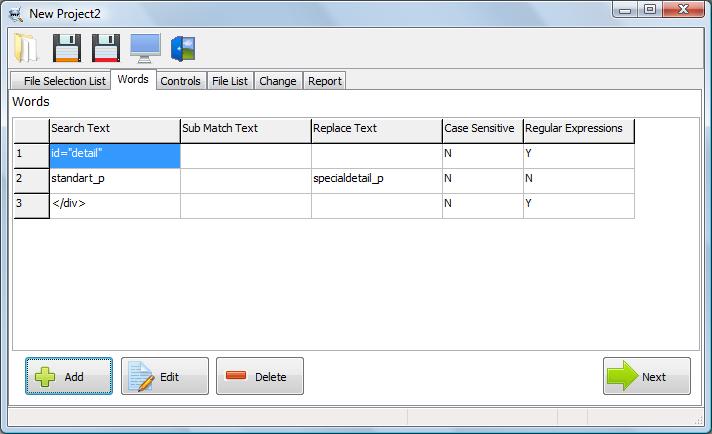The width and height of the screenshot is (712, 434).
Task: Click the specialdetail_p replace text cell
Action: point(376,180)
